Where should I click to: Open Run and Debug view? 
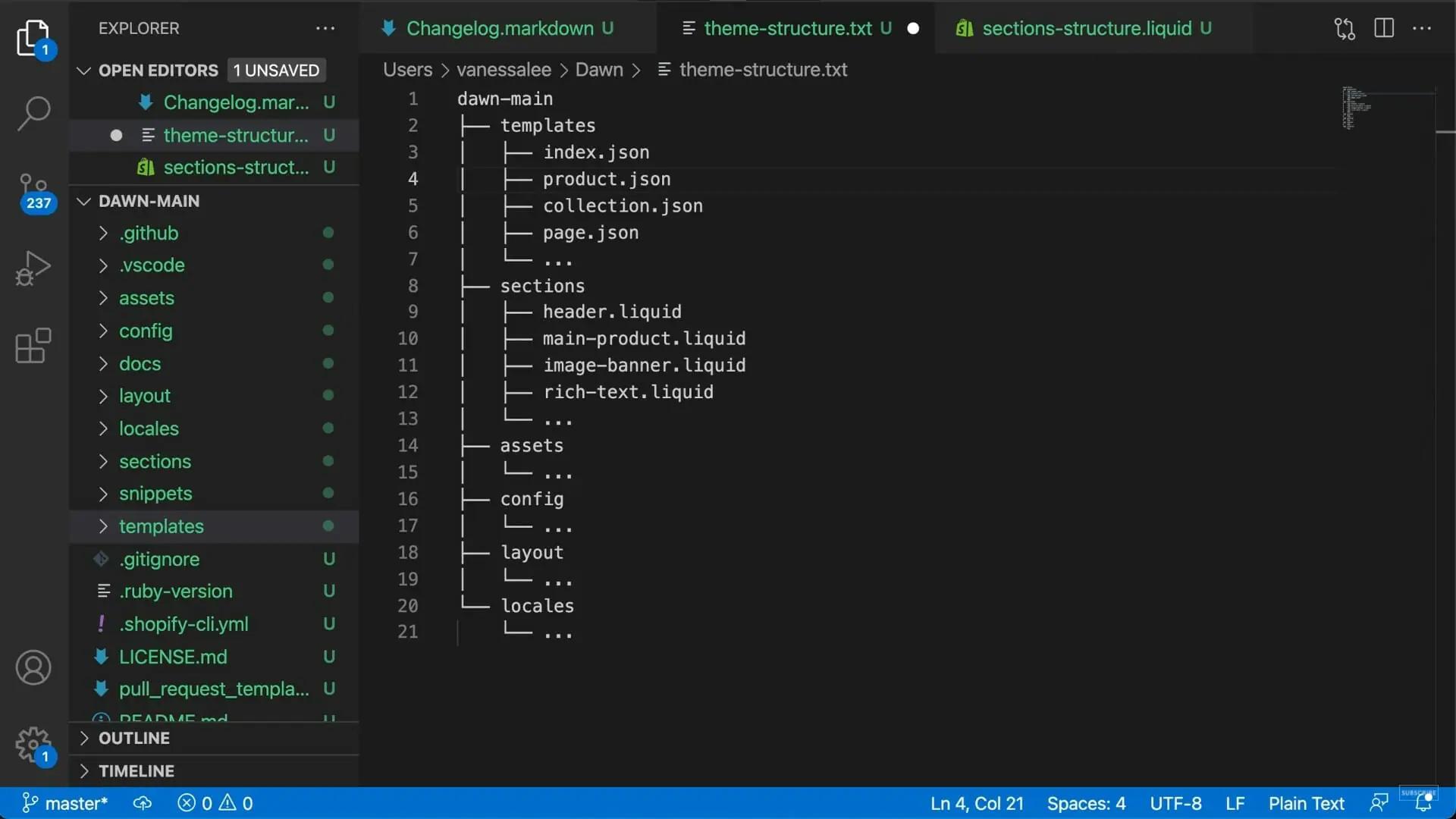[x=33, y=268]
